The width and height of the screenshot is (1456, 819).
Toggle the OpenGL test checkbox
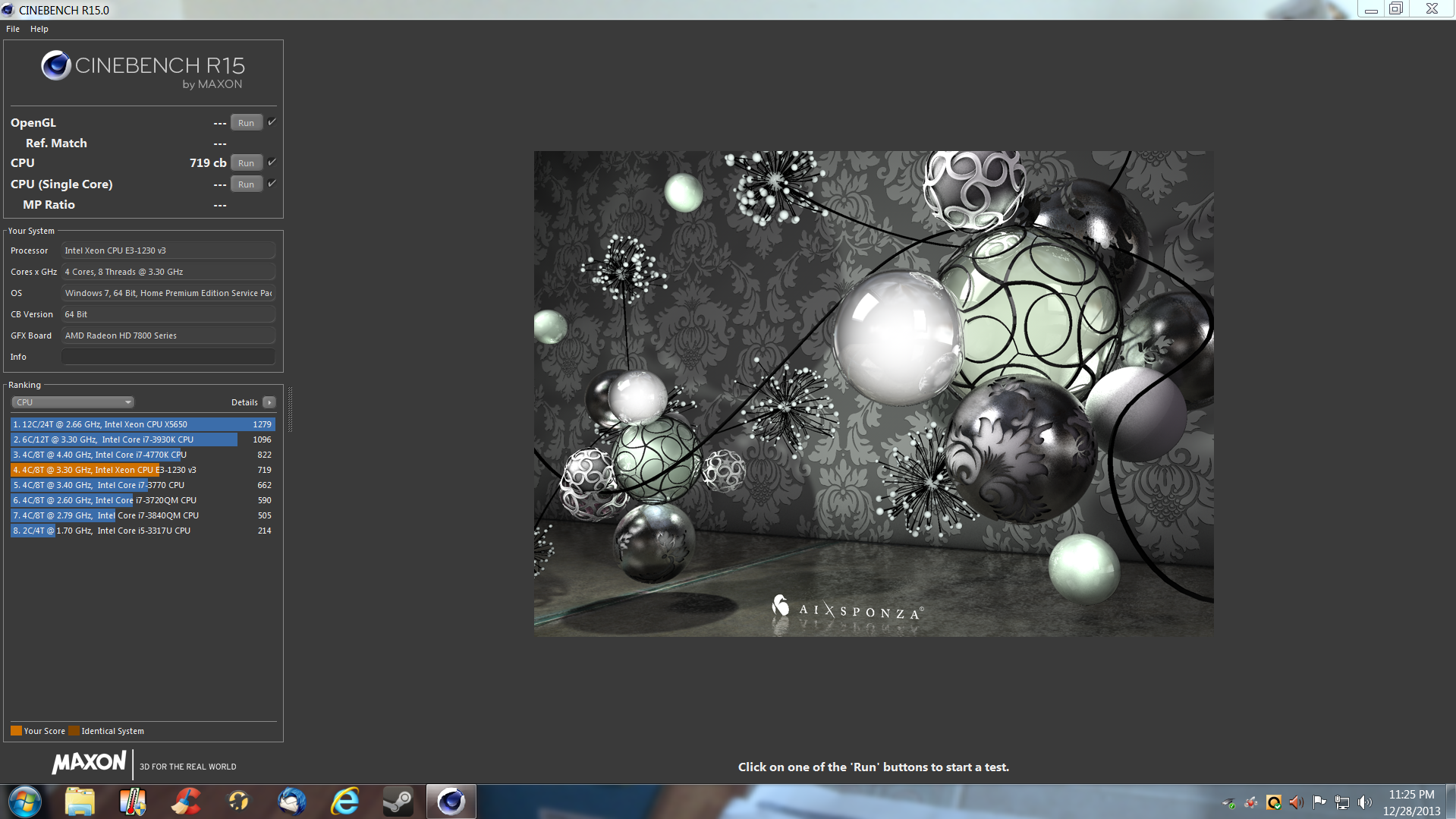click(272, 122)
